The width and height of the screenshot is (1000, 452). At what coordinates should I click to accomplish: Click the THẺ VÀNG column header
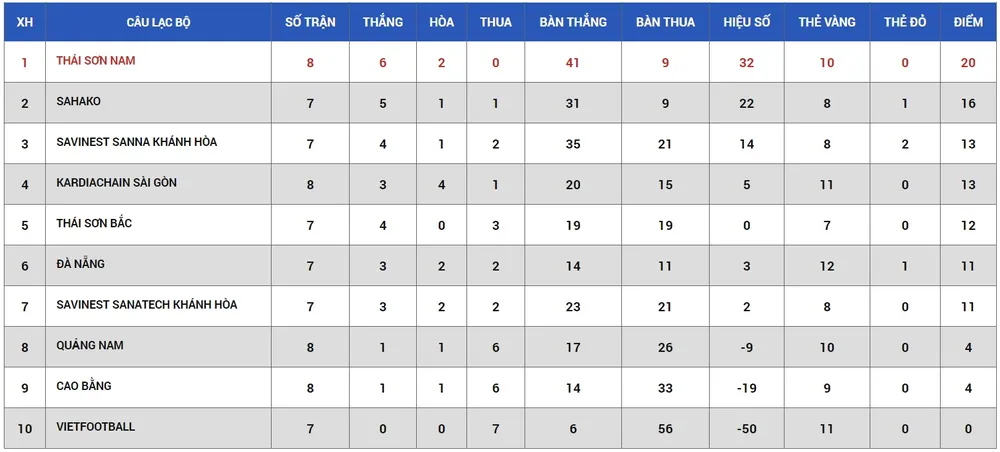[826, 22]
